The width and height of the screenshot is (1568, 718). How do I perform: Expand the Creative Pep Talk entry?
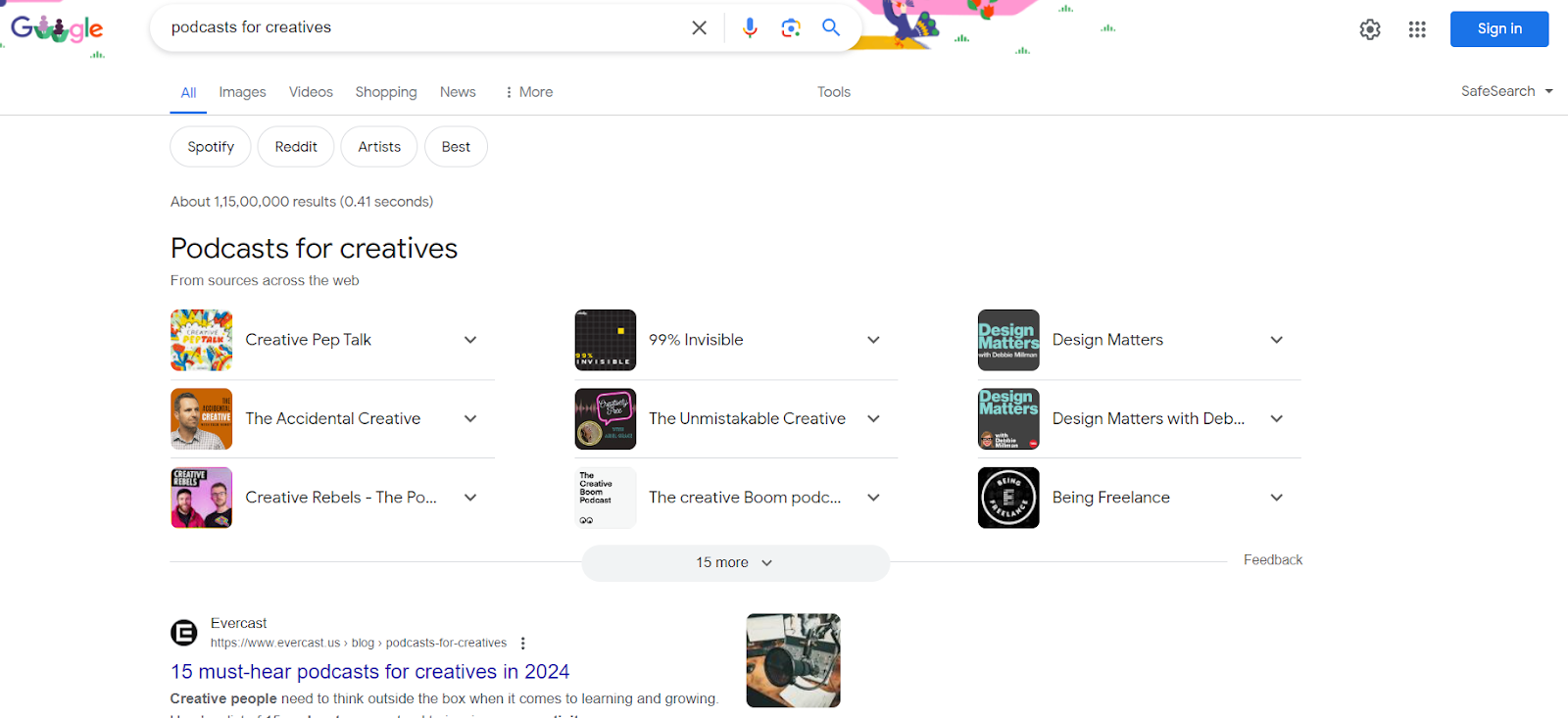tap(470, 340)
